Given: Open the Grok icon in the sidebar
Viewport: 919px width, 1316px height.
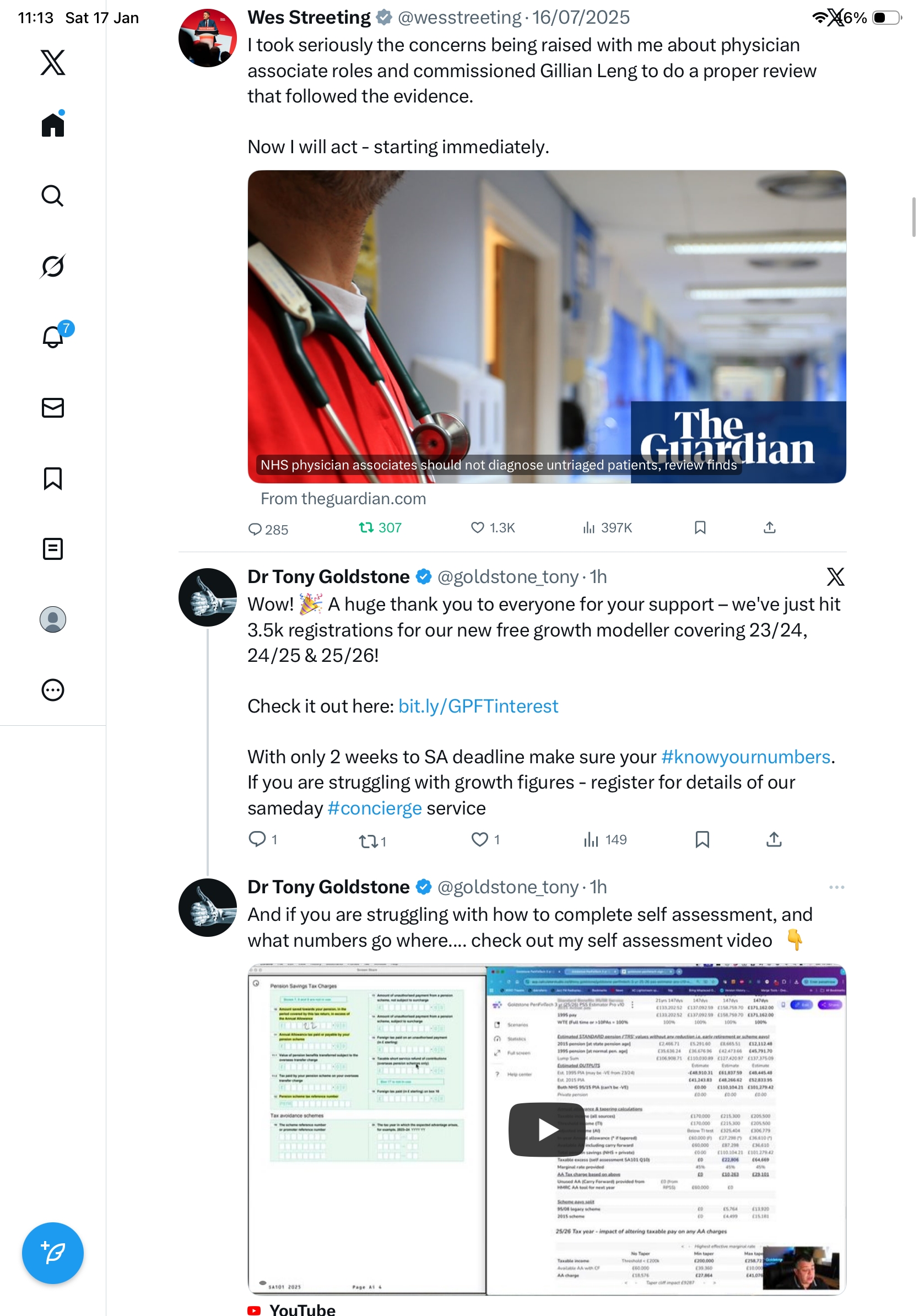Looking at the screenshot, I should tap(53, 266).
